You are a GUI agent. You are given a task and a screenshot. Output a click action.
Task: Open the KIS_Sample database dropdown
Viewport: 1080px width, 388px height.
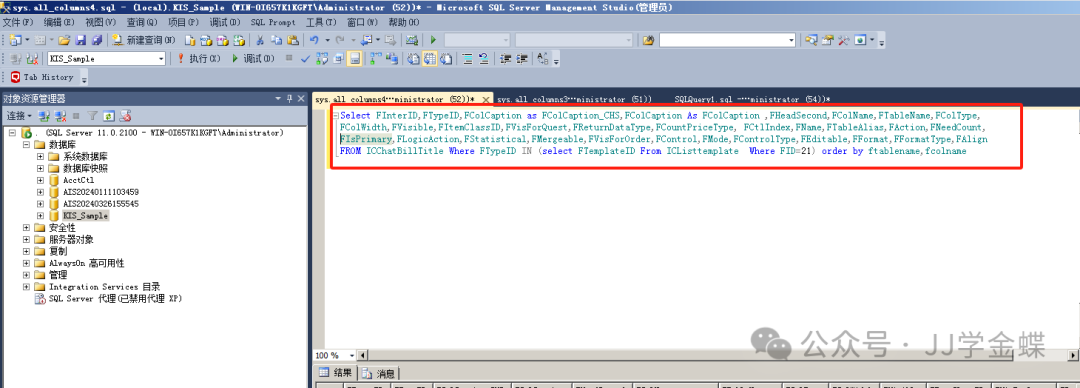(162, 59)
